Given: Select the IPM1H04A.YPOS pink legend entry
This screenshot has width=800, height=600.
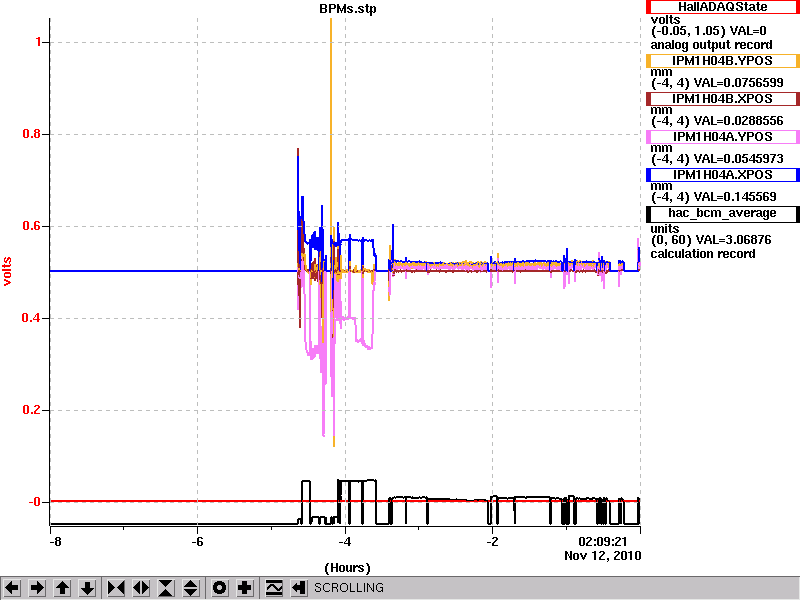Looking at the screenshot, I should point(722,137).
